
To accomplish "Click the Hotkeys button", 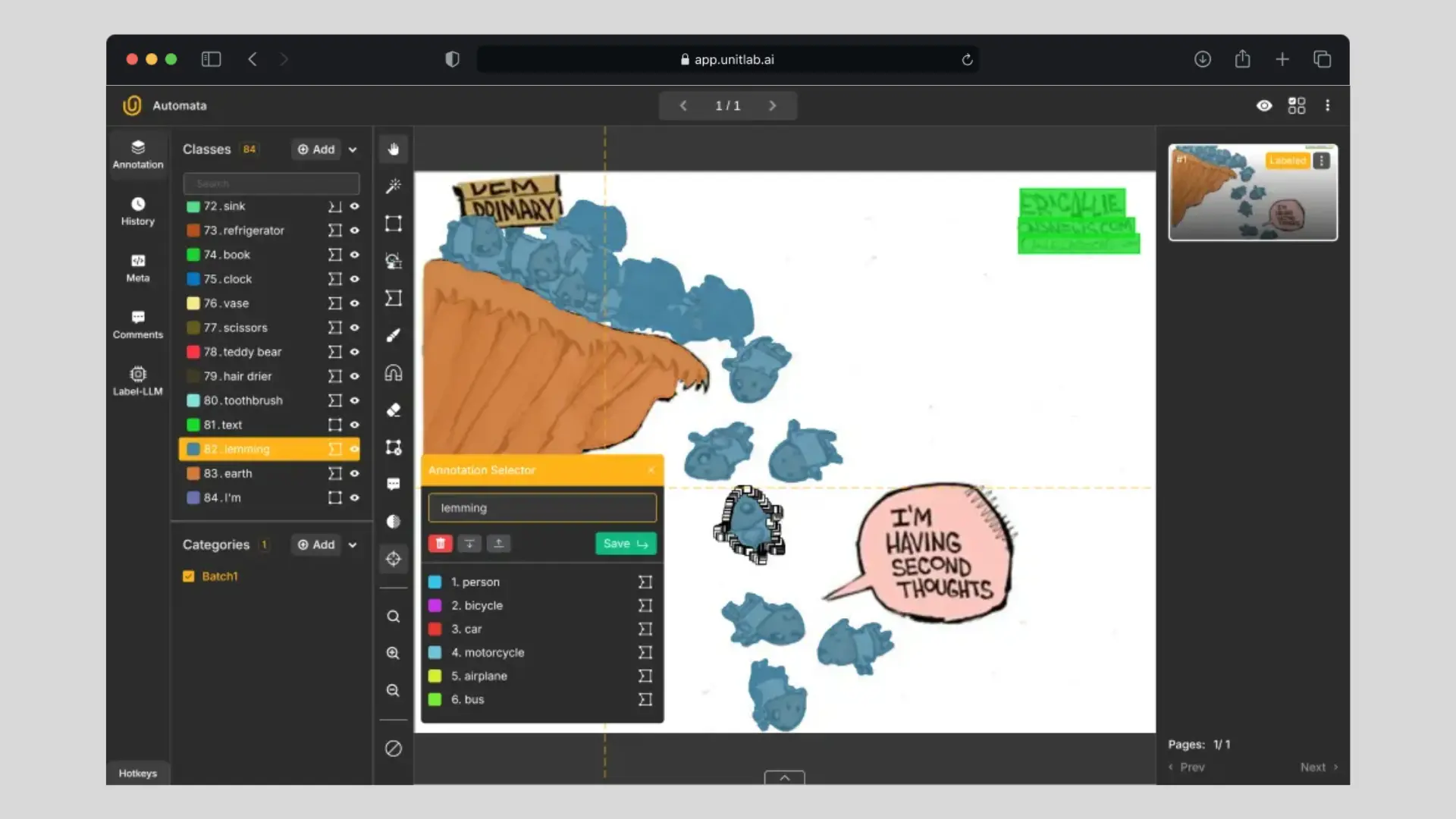I will pos(137,773).
